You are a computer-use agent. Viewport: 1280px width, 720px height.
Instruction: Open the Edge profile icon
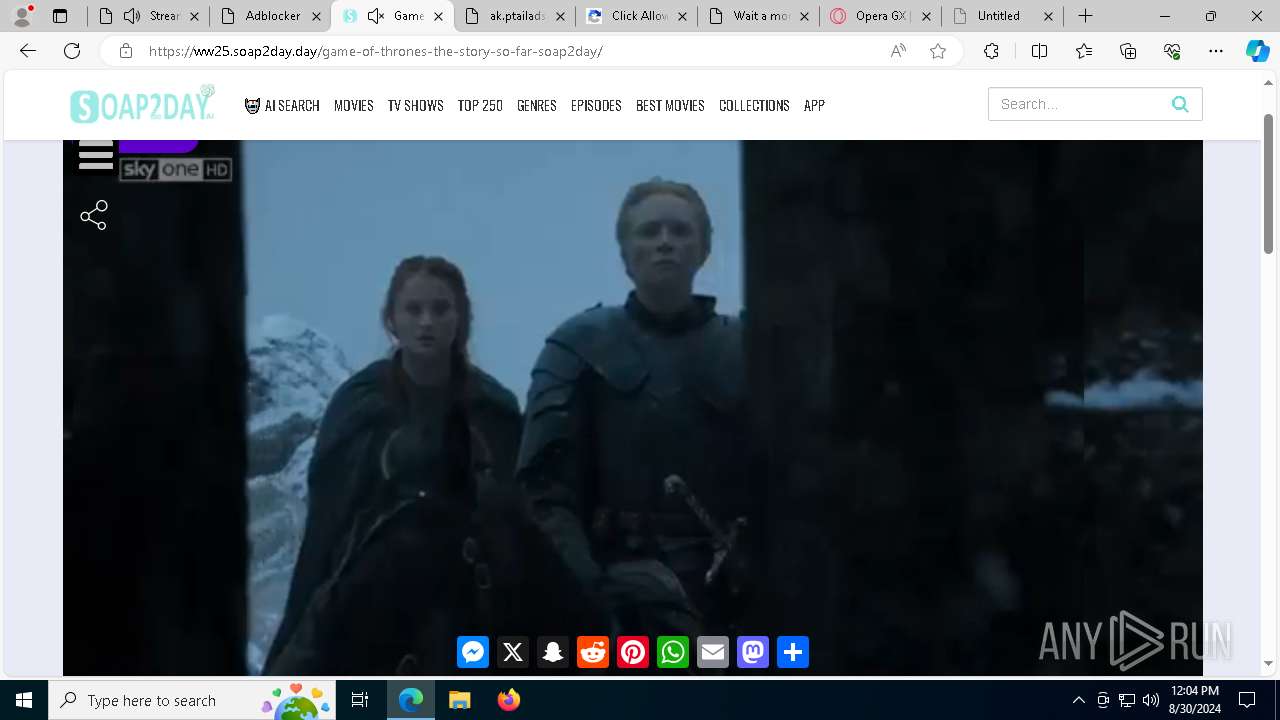click(x=22, y=16)
